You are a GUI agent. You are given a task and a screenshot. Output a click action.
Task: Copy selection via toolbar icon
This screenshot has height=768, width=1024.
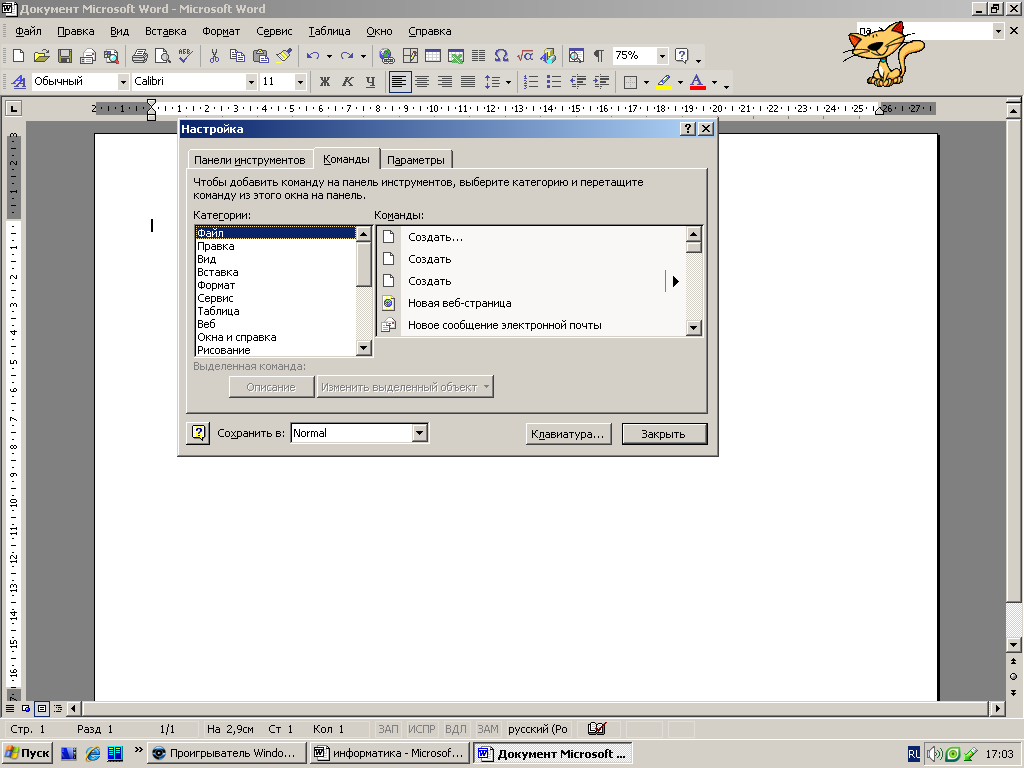pyautogui.click(x=237, y=56)
